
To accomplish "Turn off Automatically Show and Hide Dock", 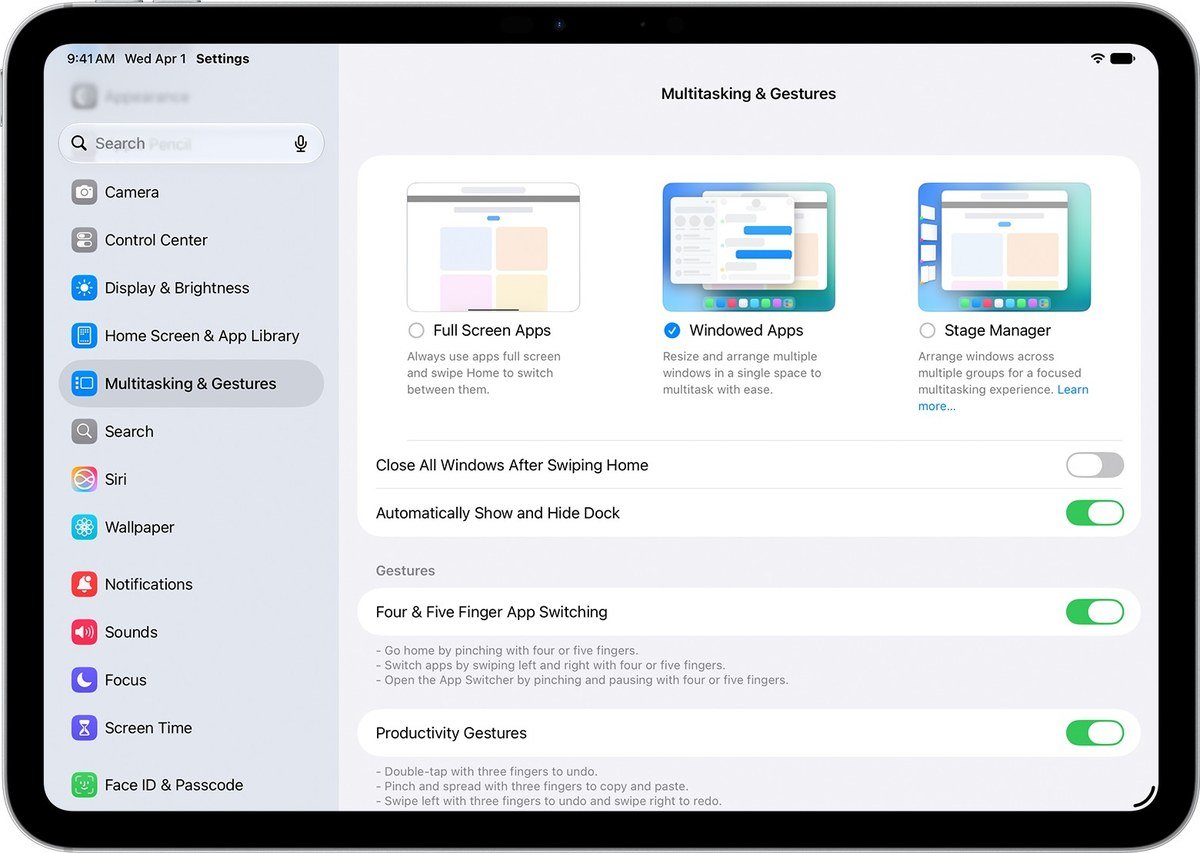I will click(1095, 513).
